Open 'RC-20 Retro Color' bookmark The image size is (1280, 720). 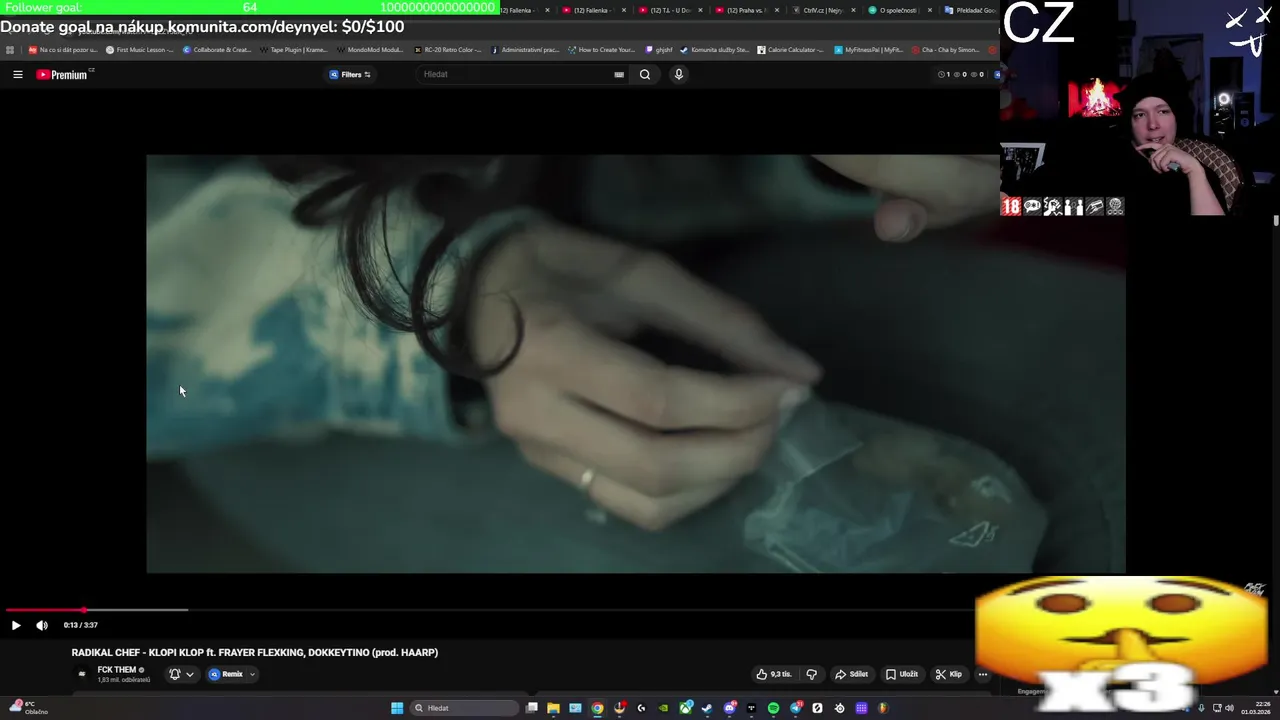tap(447, 49)
